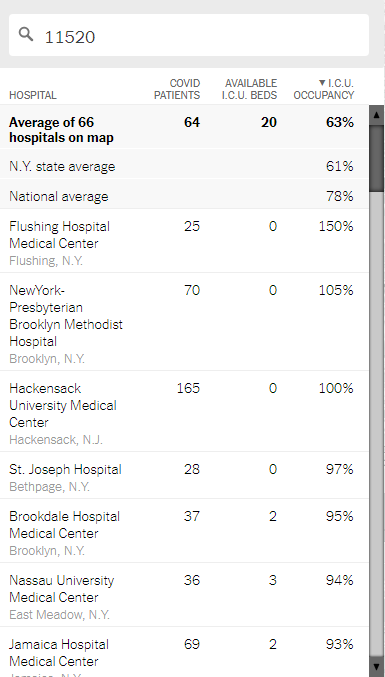The width and height of the screenshot is (385, 677).
Task: Select Hackensack University Medical Center row
Action: click(x=184, y=411)
